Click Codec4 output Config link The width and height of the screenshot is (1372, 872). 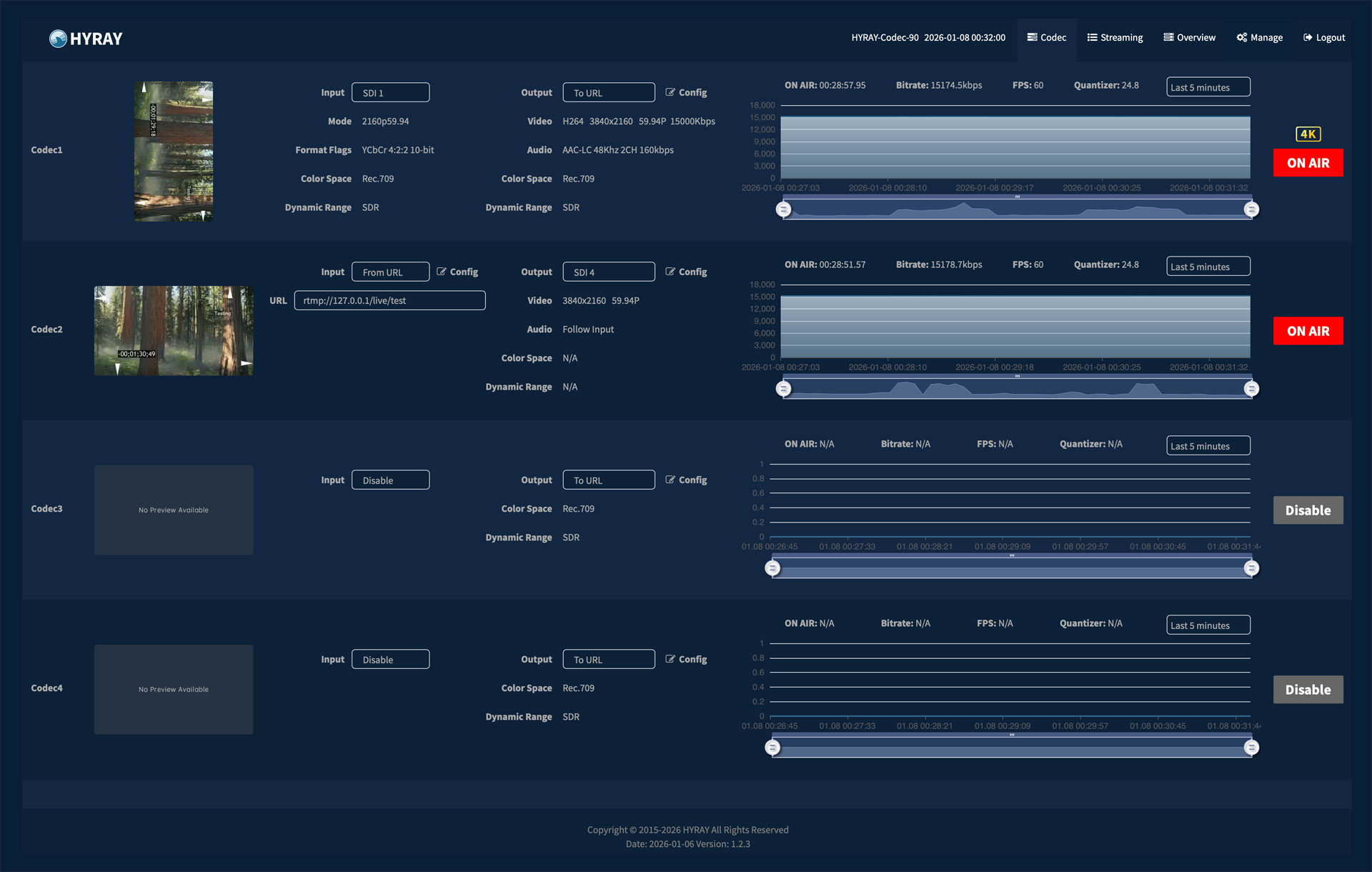(692, 659)
